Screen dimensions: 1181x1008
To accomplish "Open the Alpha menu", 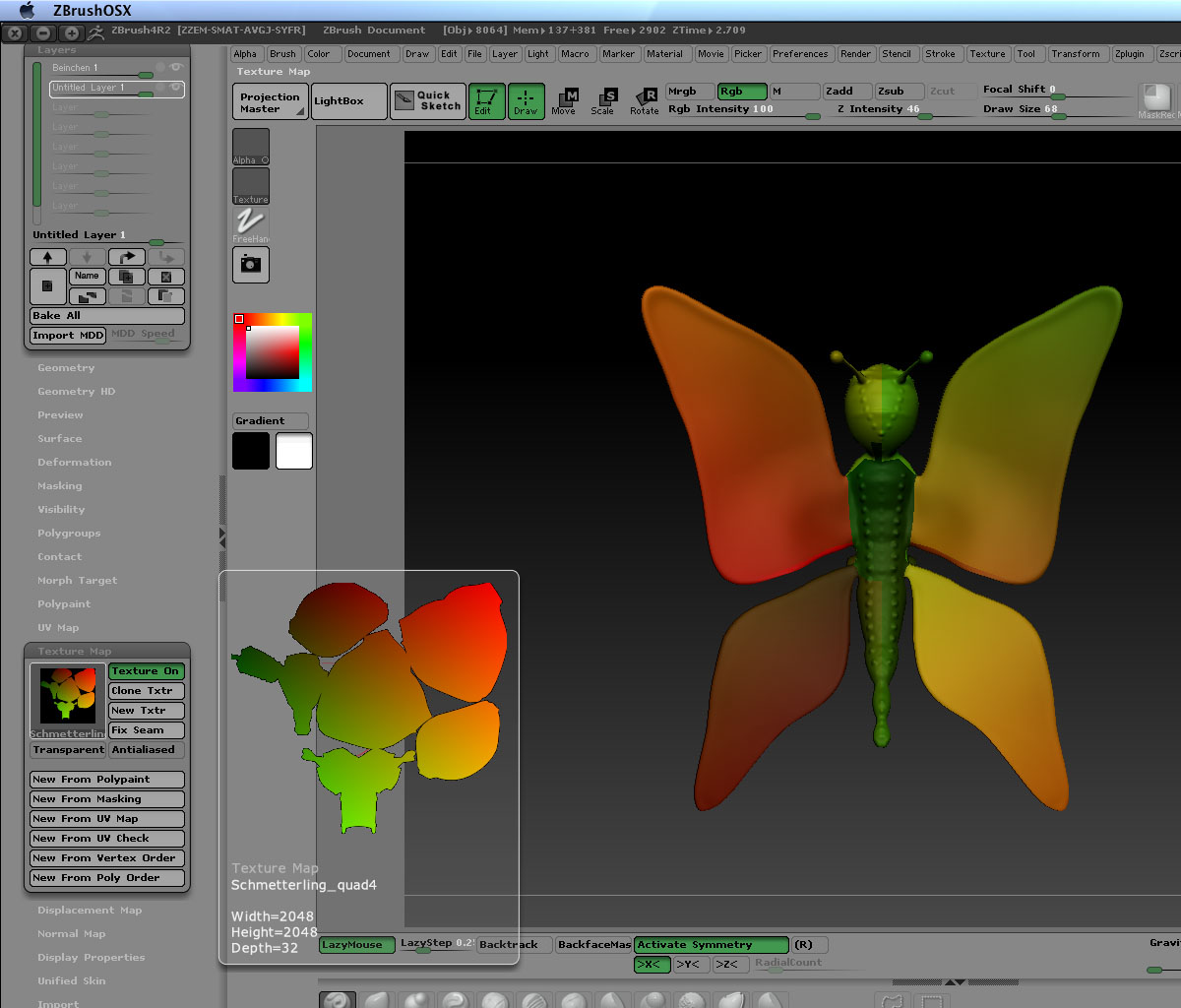I will [x=245, y=54].
